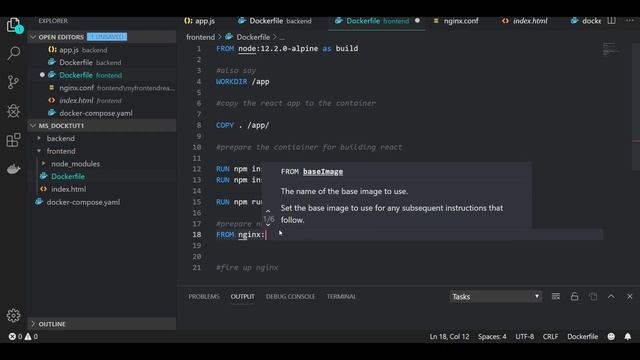Open notifications bell in status bar

click(x=628, y=337)
